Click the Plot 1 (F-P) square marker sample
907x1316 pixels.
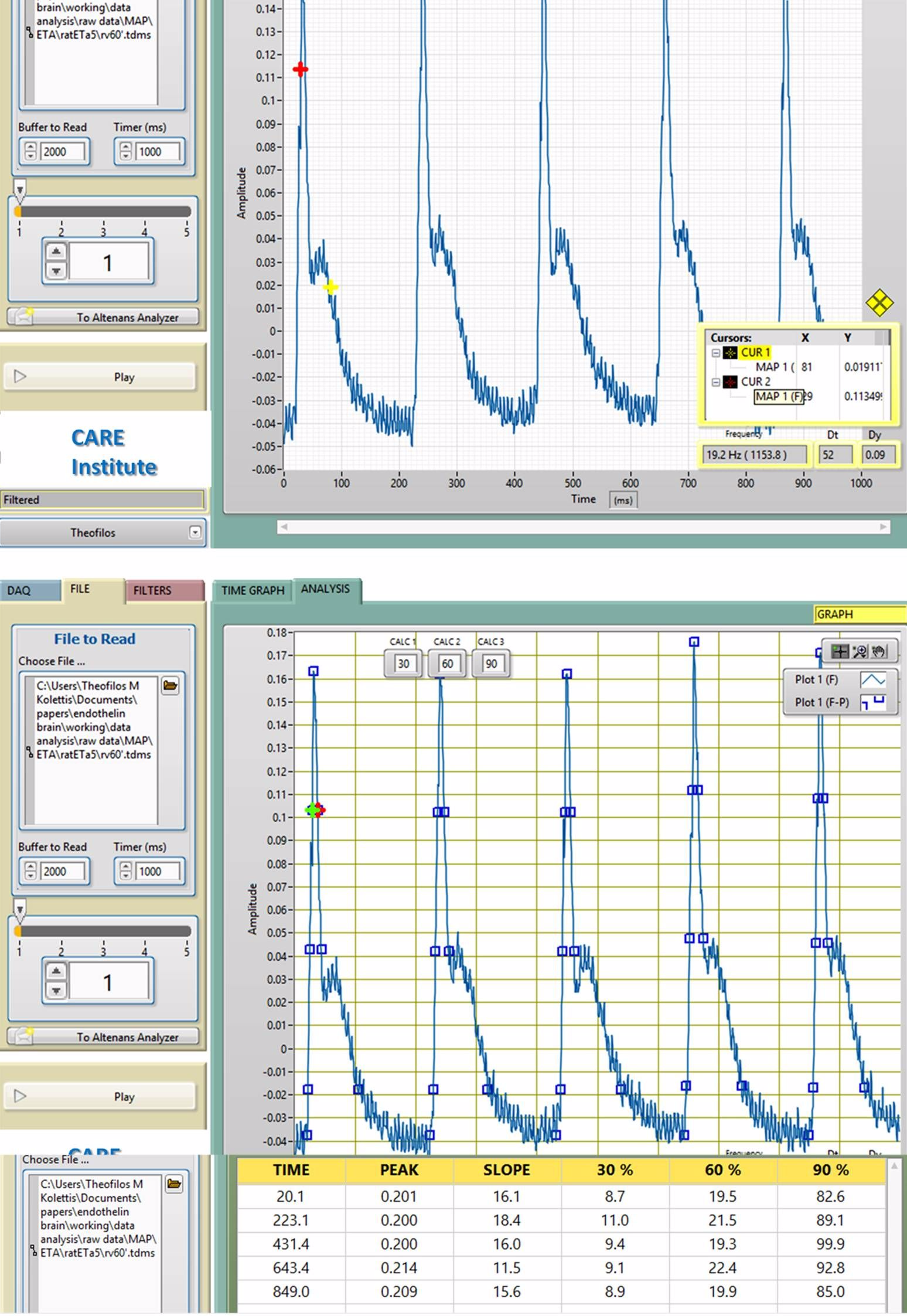click(x=872, y=702)
